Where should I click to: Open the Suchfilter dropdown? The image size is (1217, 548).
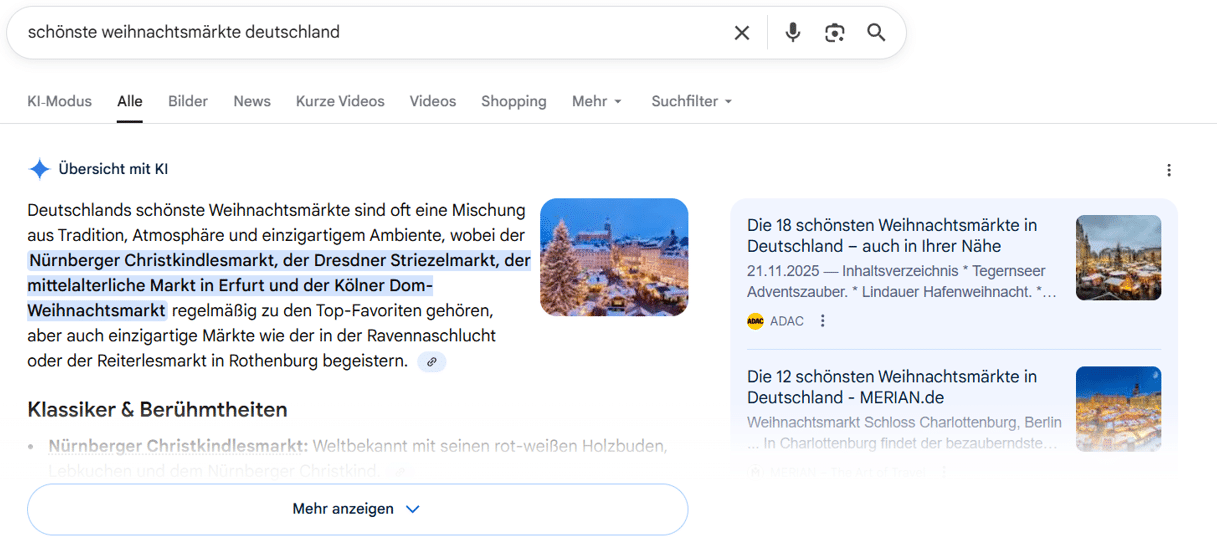coord(692,101)
